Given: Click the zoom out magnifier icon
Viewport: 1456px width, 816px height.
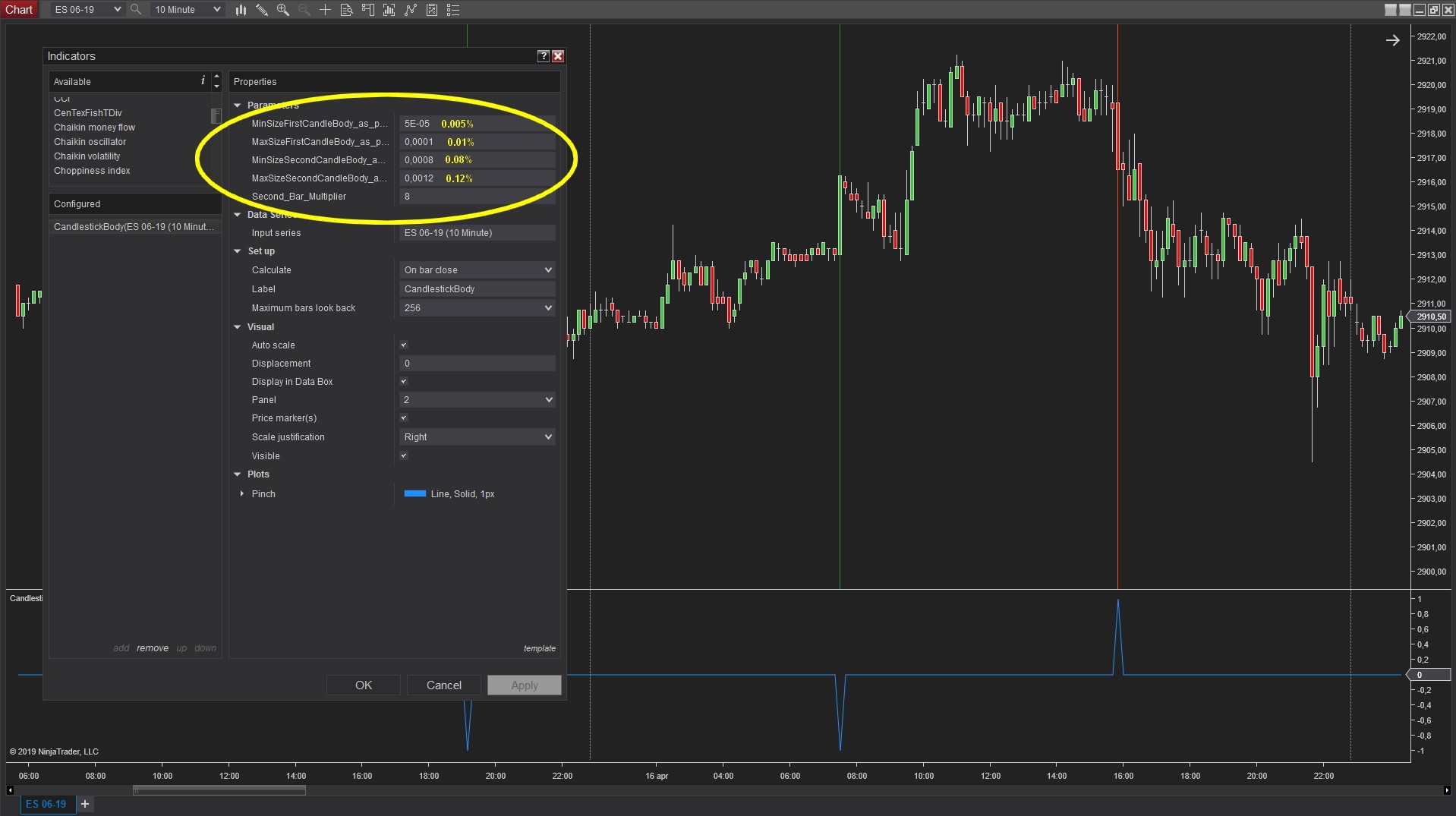Looking at the screenshot, I should [x=304, y=10].
